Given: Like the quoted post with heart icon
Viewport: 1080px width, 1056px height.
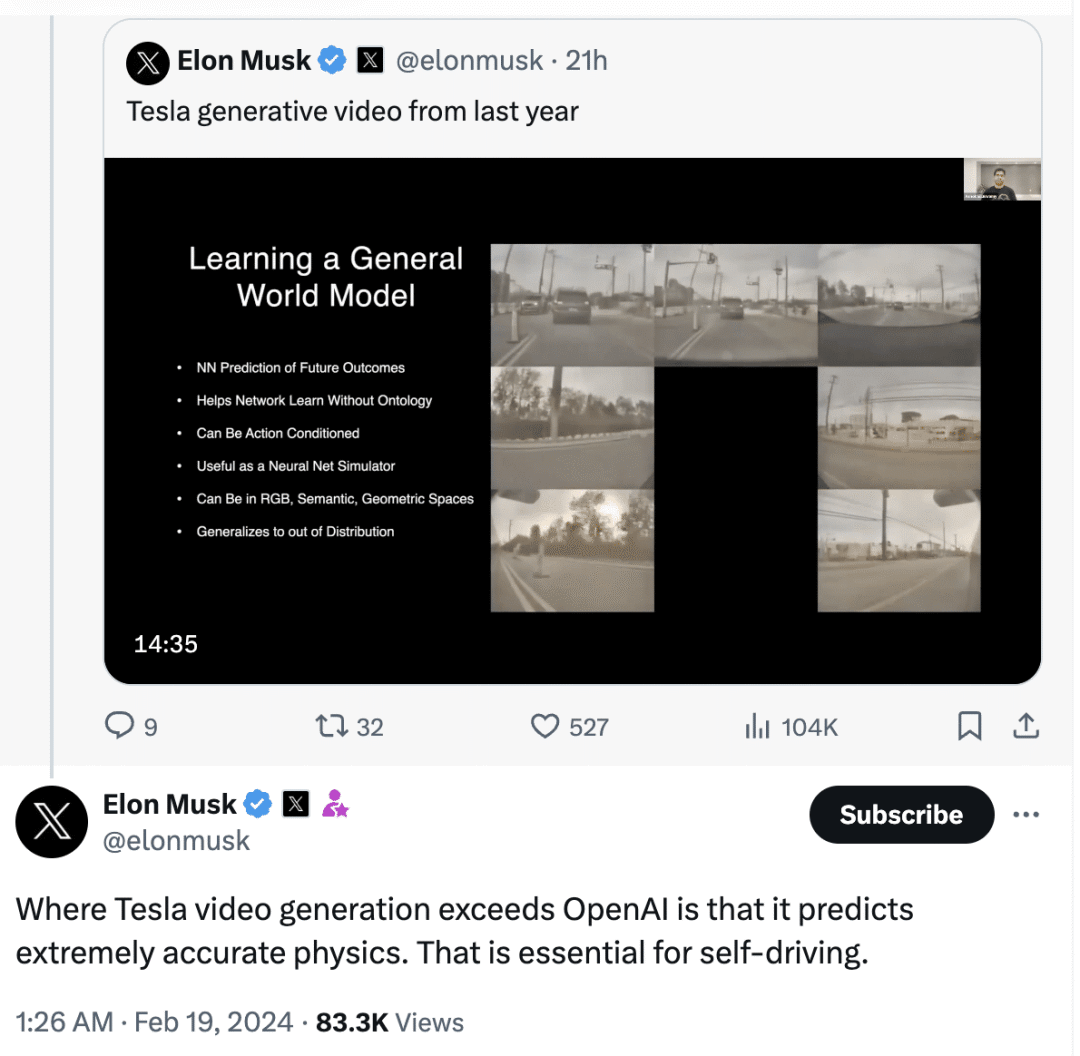Looking at the screenshot, I should [x=545, y=725].
